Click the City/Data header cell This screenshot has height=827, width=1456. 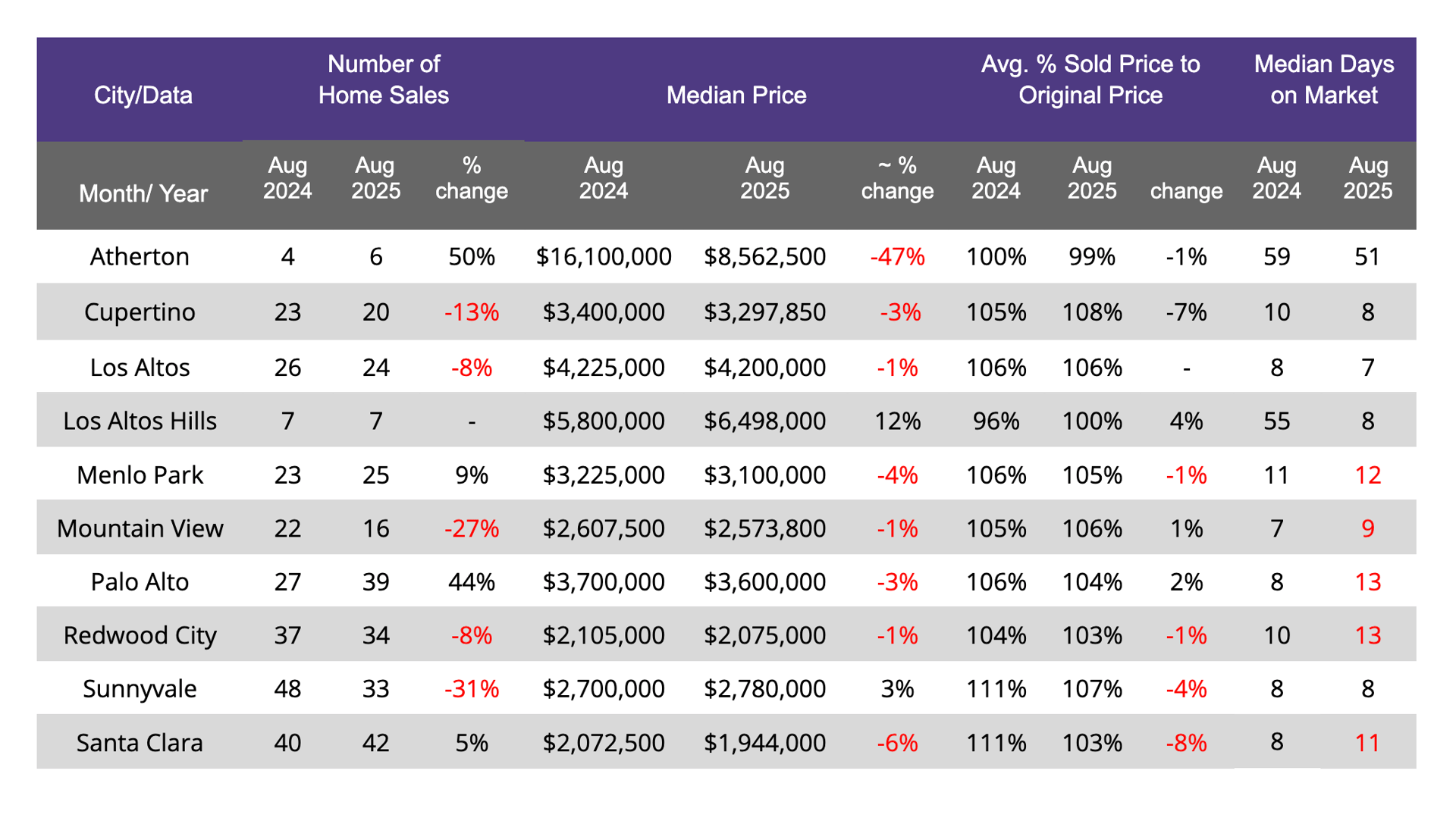point(143,96)
